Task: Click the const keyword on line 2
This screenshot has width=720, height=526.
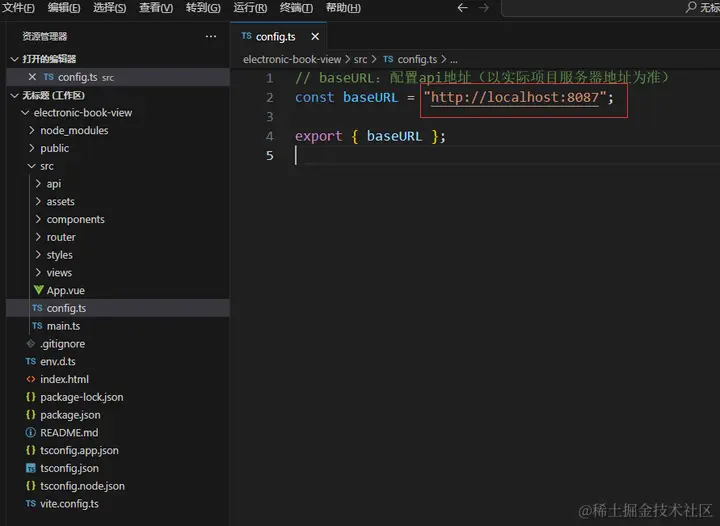Action: pyautogui.click(x=314, y=97)
